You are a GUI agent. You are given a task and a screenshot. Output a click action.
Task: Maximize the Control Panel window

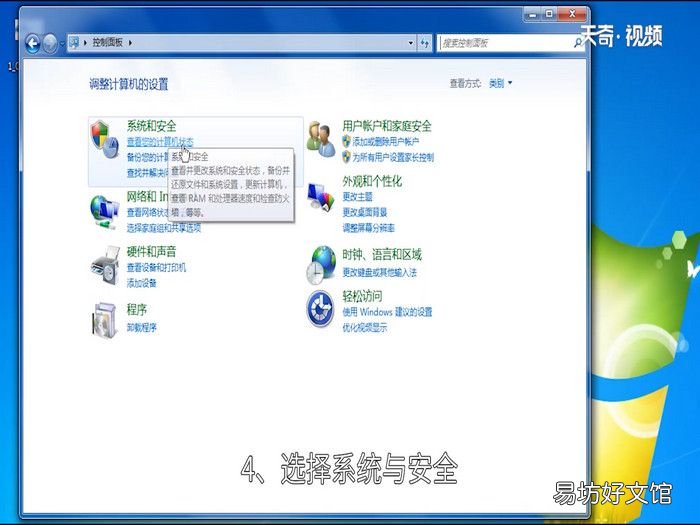pos(549,14)
